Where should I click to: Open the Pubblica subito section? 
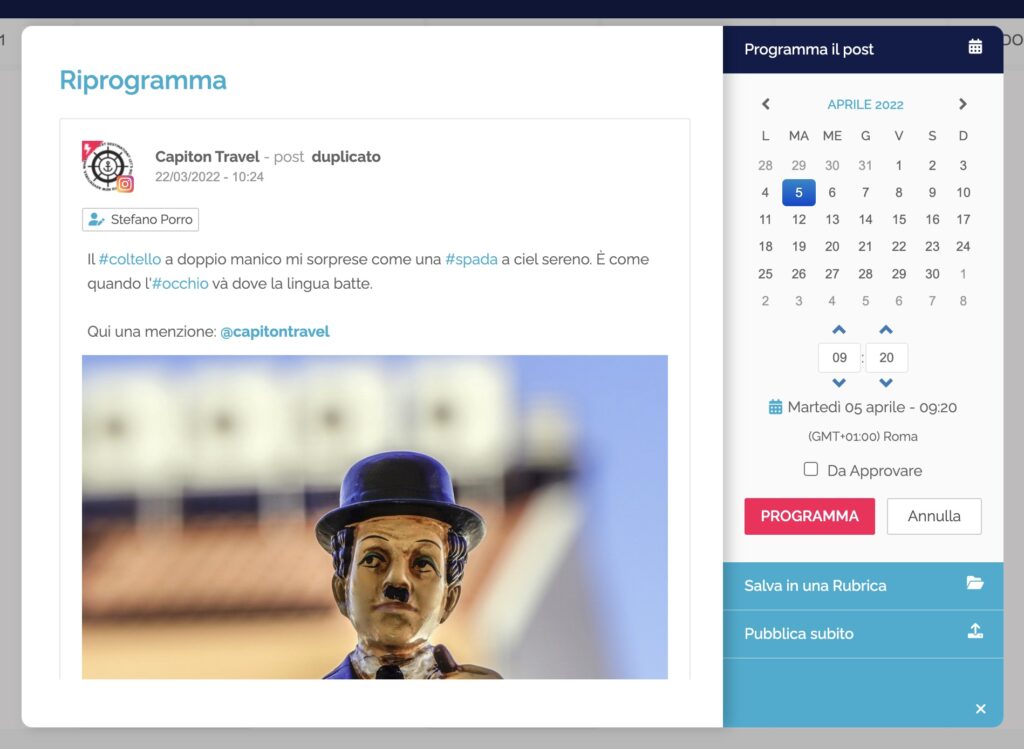pos(799,634)
